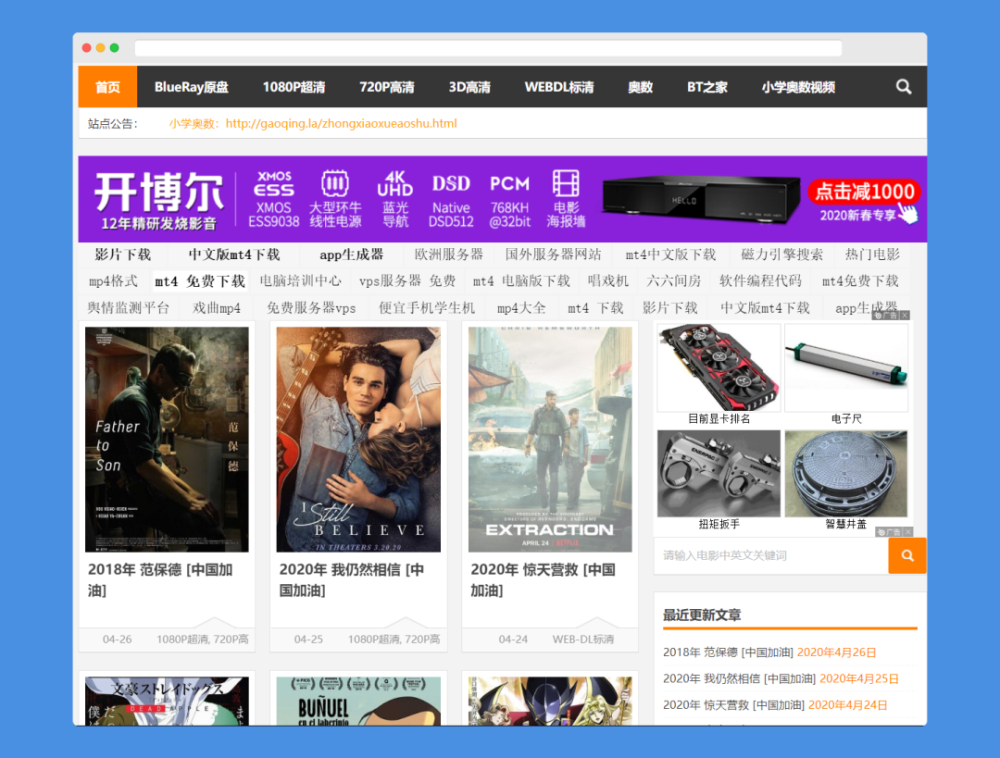Click the 唱戏机 ad link
The image size is (1000, 758).
pyautogui.click(x=608, y=281)
